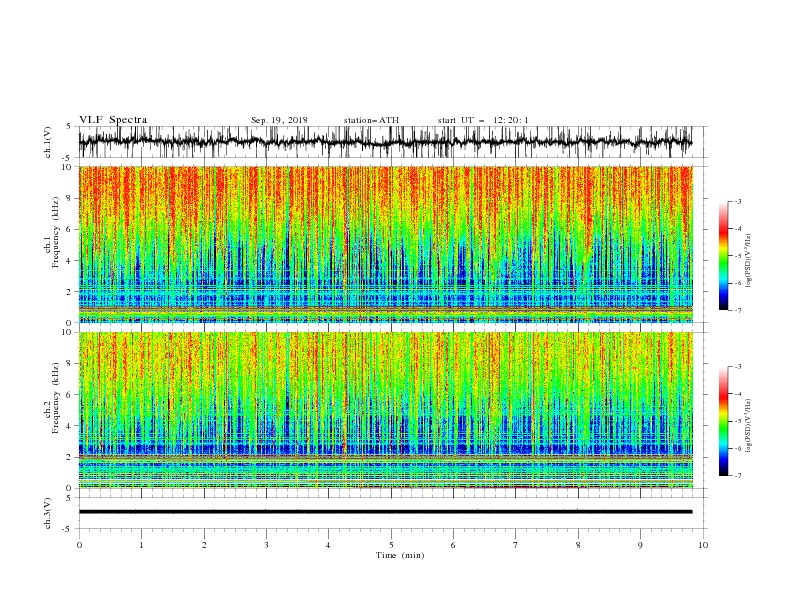792x612 pixels.
Task: Click the "-5" tick of the ch.3(V) axis
Action: [x=68, y=529]
